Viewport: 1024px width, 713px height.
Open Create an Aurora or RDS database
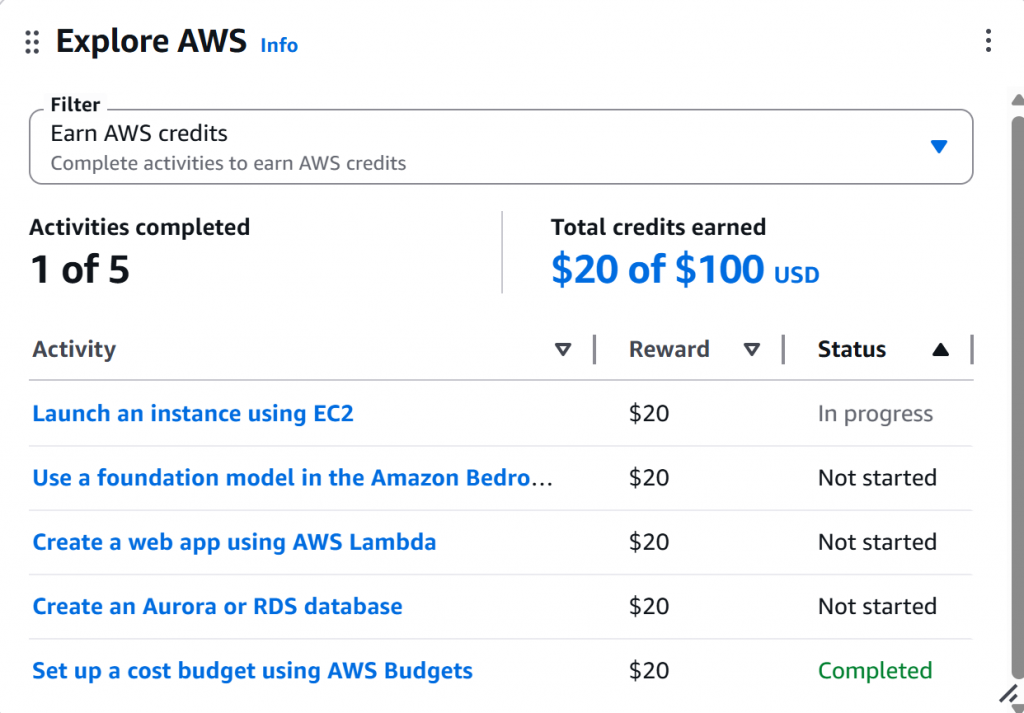pos(217,606)
